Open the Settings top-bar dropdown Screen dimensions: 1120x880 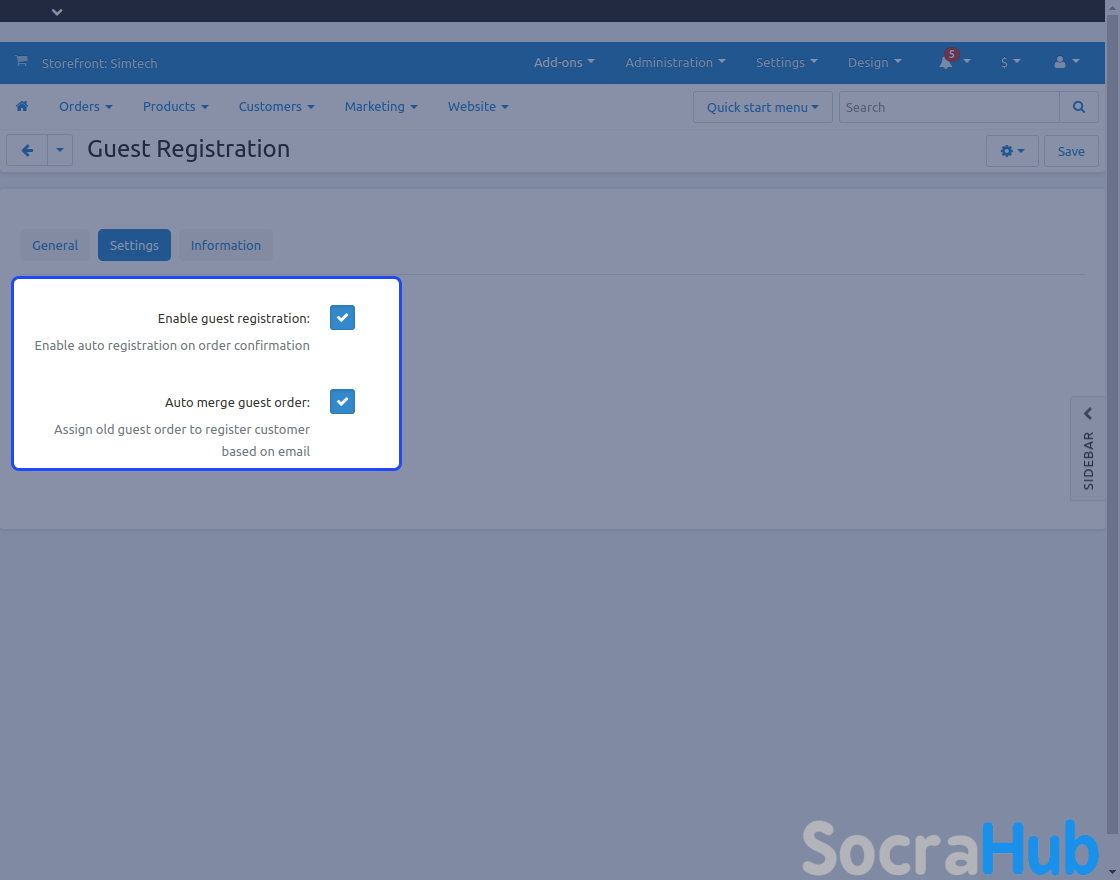click(x=786, y=62)
